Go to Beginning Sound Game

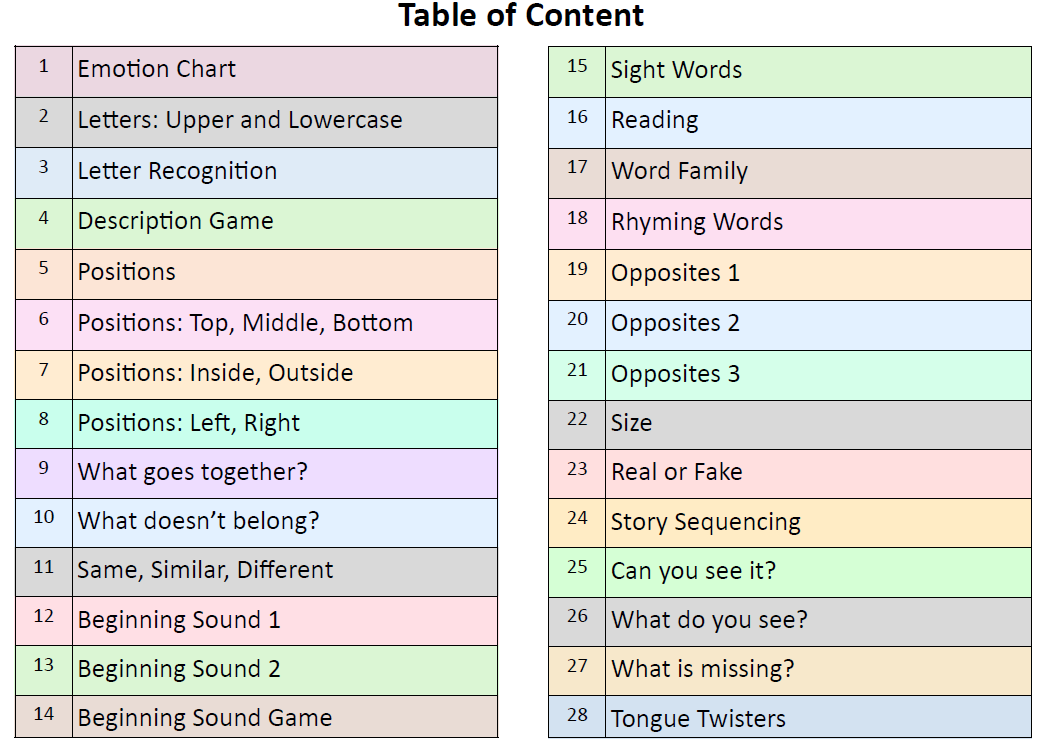click(205, 718)
